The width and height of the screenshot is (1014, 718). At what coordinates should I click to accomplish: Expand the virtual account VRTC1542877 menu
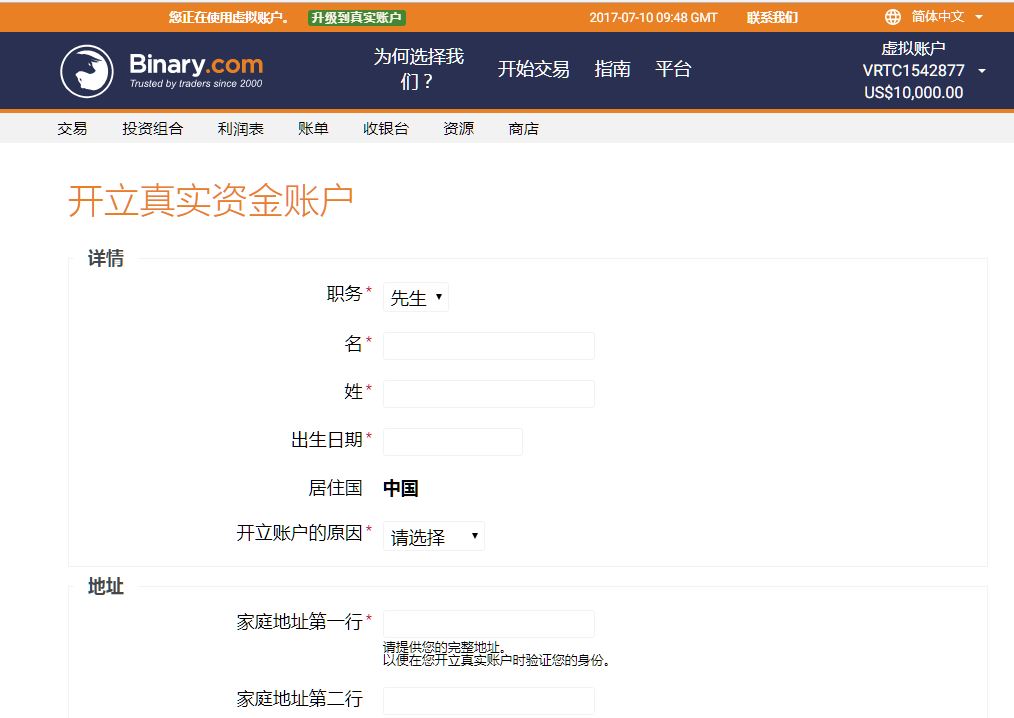click(x=923, y=70)
